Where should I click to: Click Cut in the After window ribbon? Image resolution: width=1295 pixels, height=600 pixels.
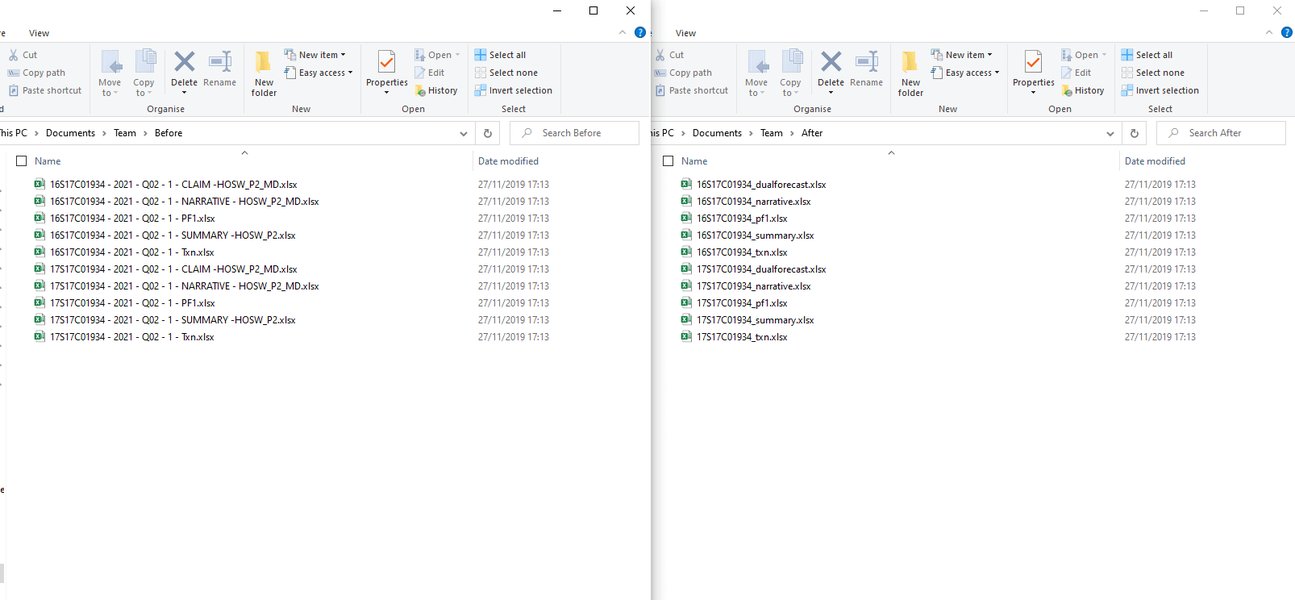pos(669,55)
